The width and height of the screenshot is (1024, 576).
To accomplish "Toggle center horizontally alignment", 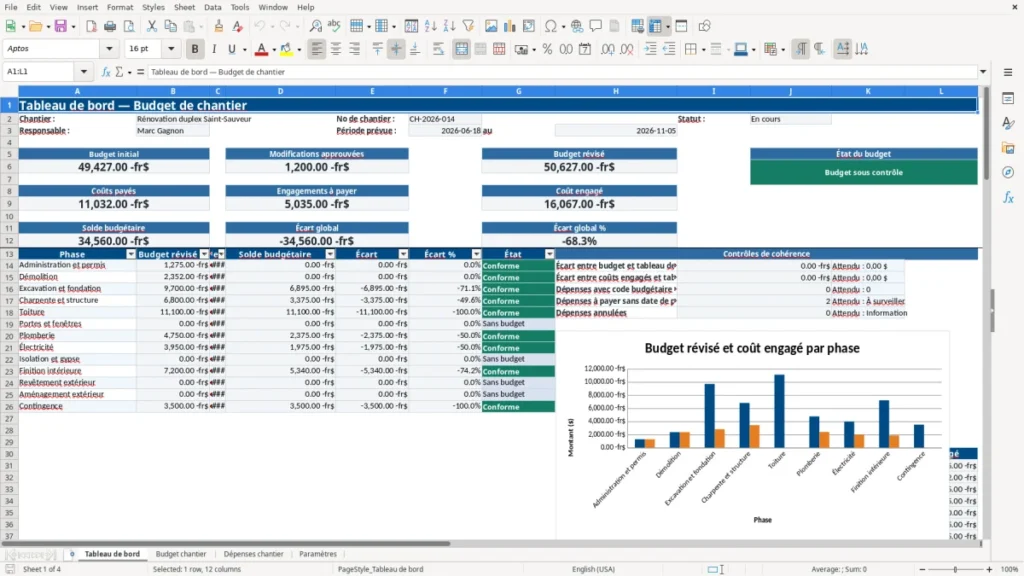I will tap(336, 49).
